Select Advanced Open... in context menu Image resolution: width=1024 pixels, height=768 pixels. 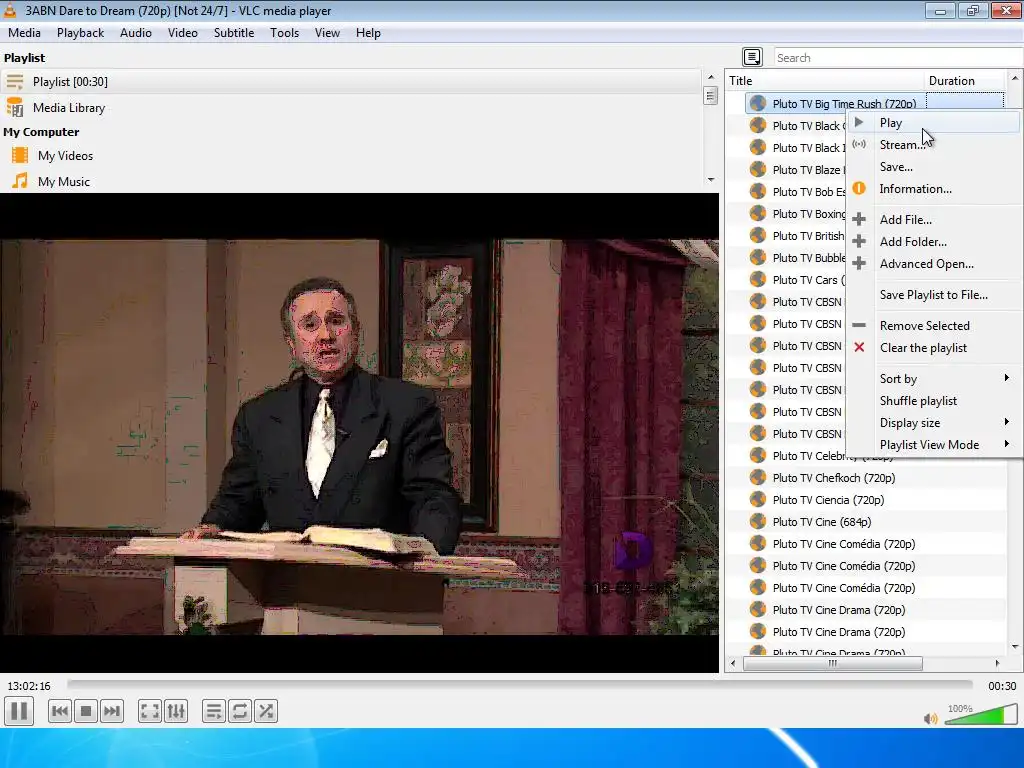(x=934, y=264)
